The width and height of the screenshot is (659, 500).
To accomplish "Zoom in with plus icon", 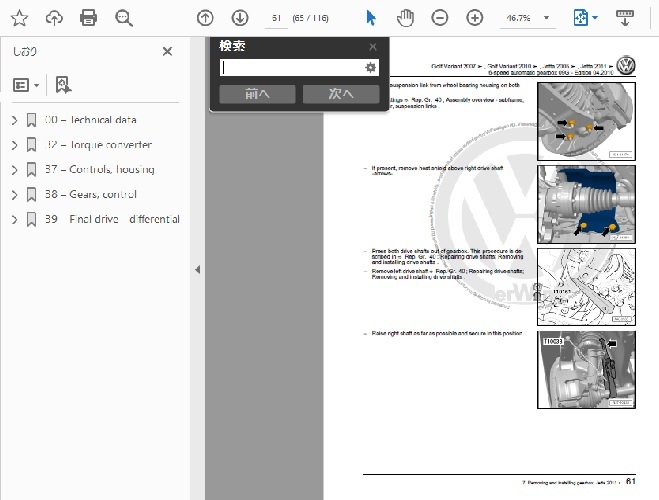I will tap(474, 18).
